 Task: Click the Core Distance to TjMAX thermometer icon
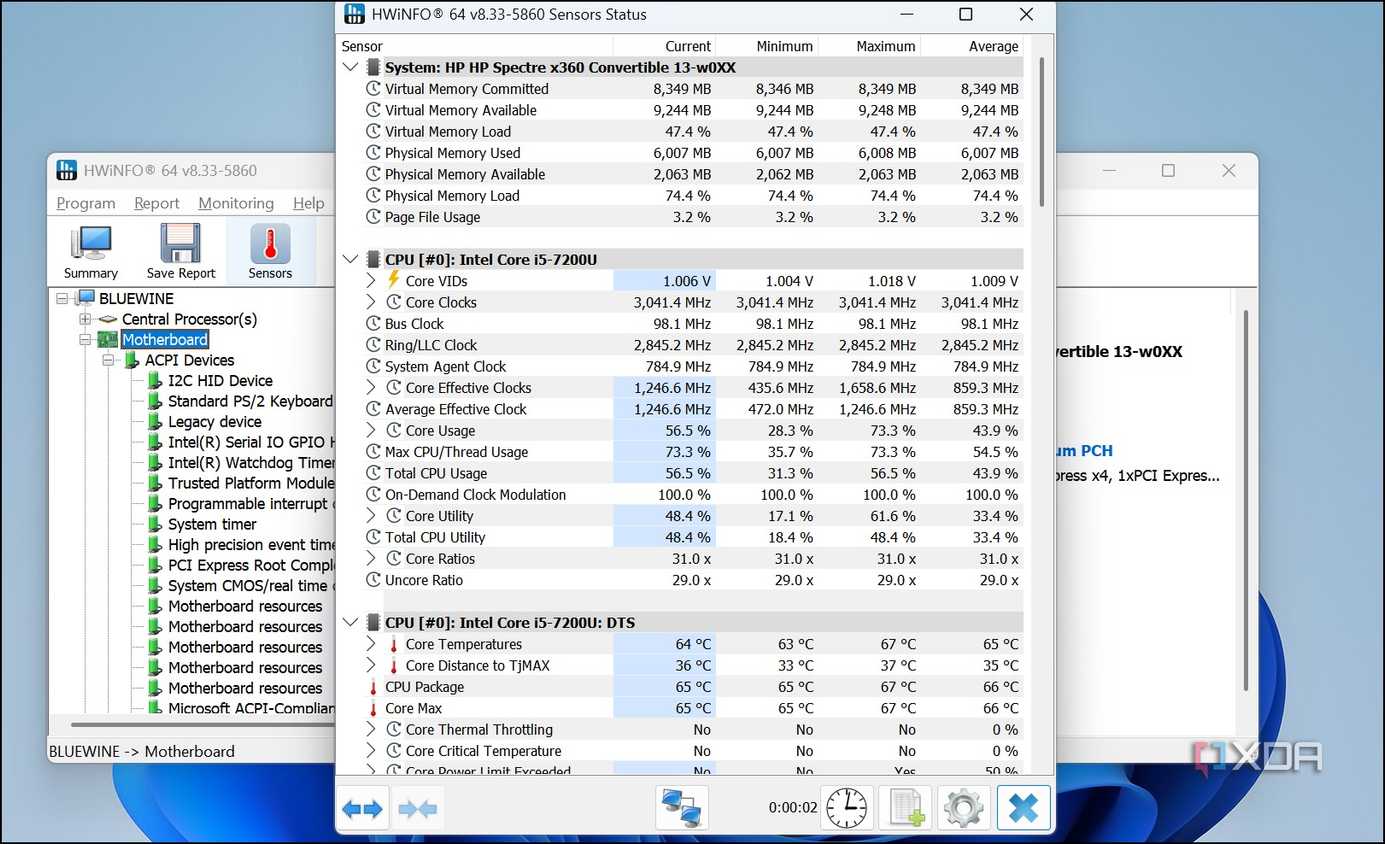393,665
